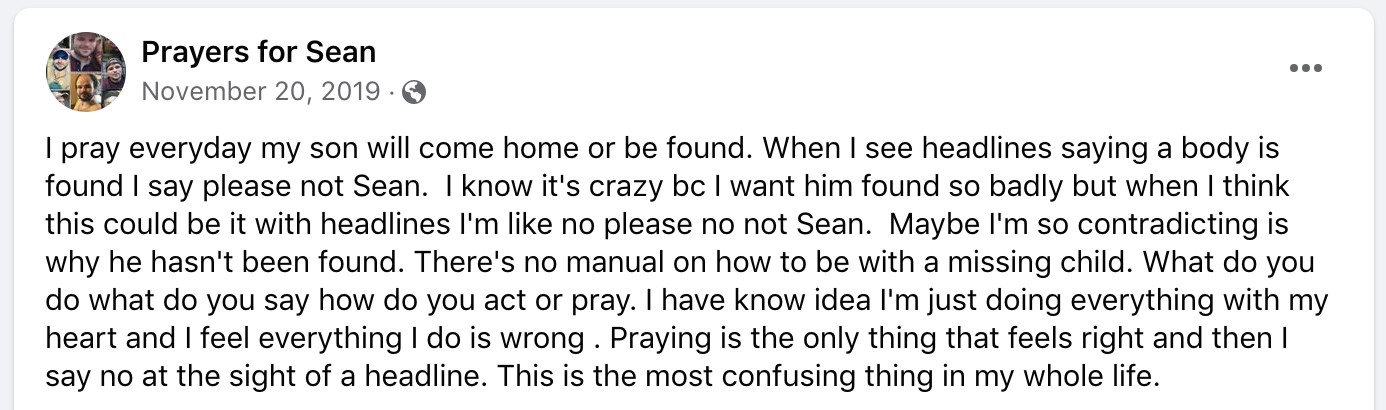Click the line starting "do what do you say"

click(686, 302)
